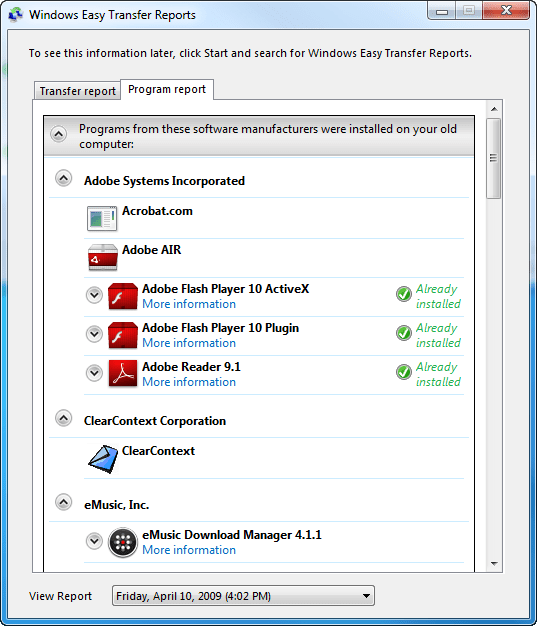Click the vertical scrollbar thumb
The width and height of the screenshot is (537, 626).
coord(493,158)
